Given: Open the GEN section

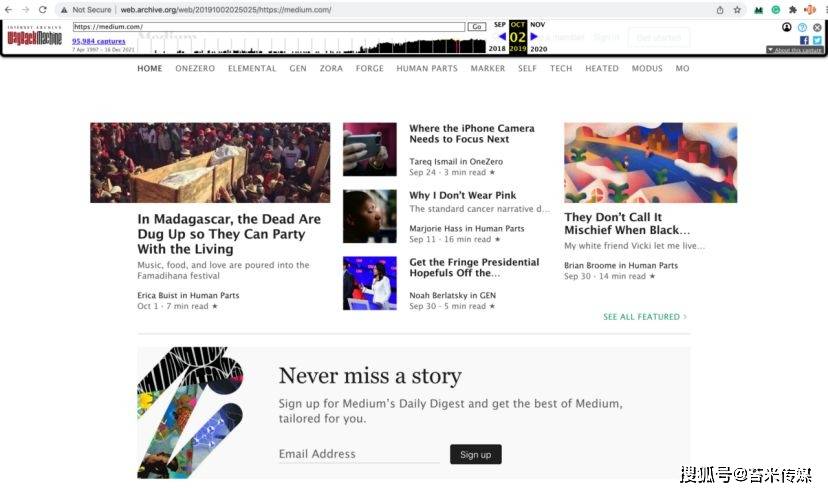Looking at the screenshot, I should click(298, 69).
